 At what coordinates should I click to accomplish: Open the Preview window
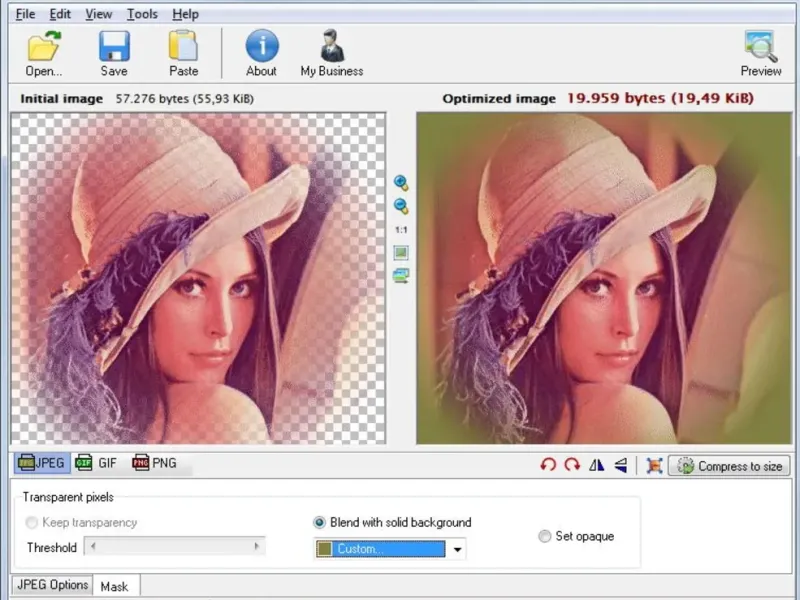tap(761, 53)
